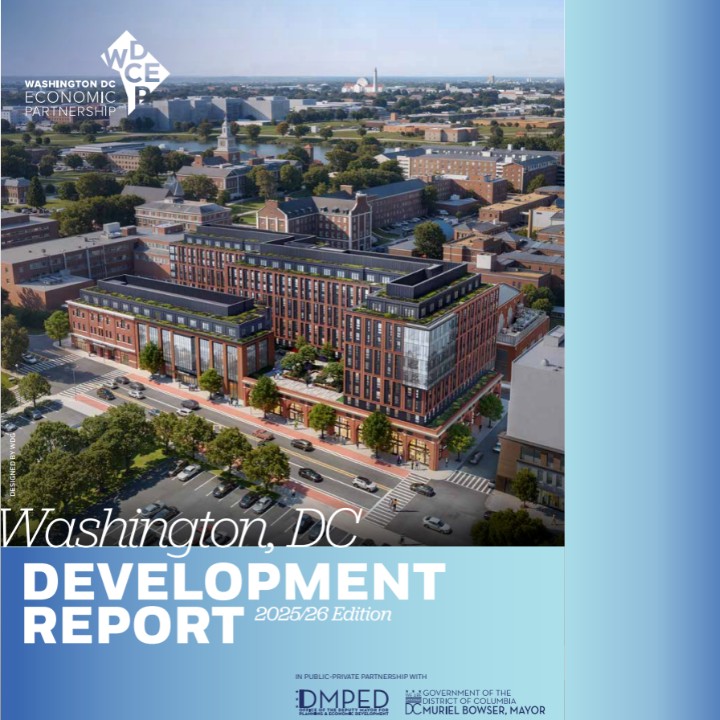This screenshot has height=720, width=720.
Task: Click the "2025/26 Edition" label
Action: 322,614
